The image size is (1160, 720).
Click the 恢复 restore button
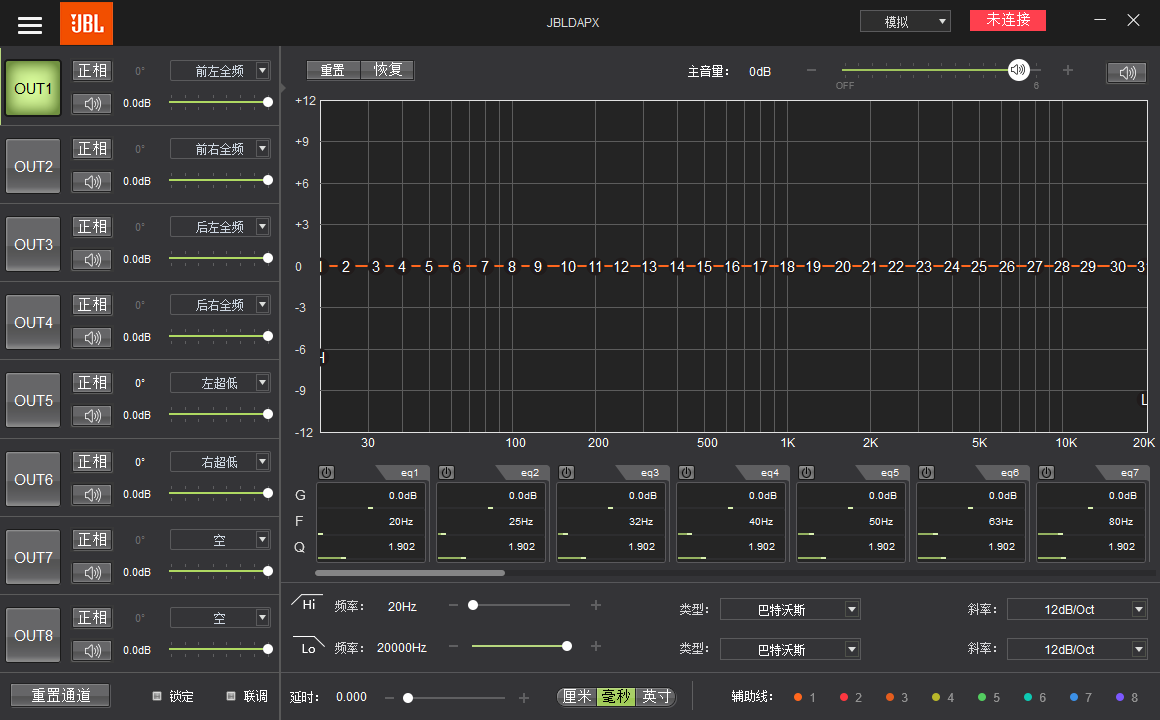click(x=388, y=70)
